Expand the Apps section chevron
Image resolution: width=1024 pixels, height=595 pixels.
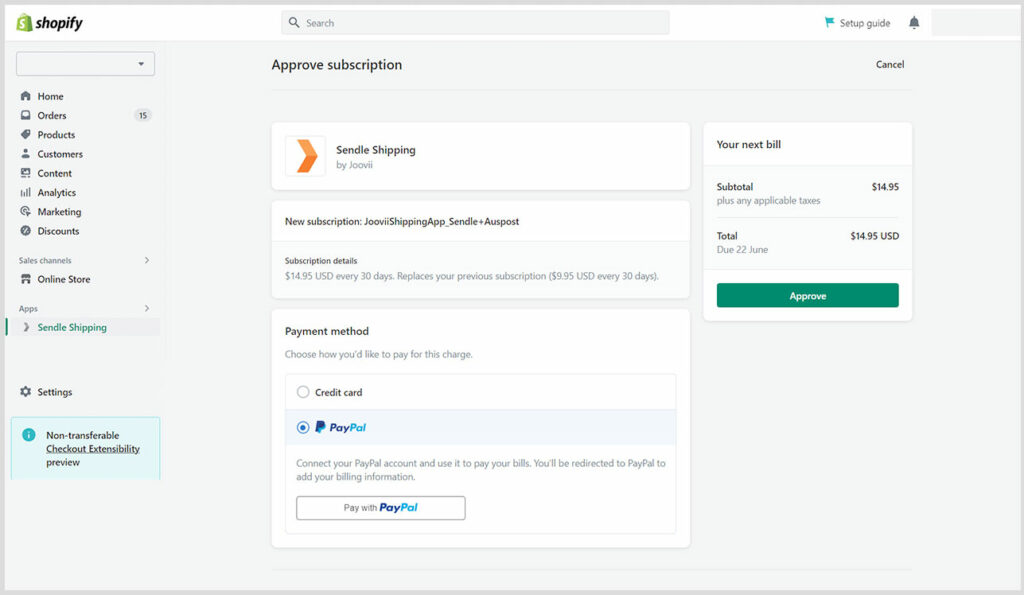tap(147, 308)
